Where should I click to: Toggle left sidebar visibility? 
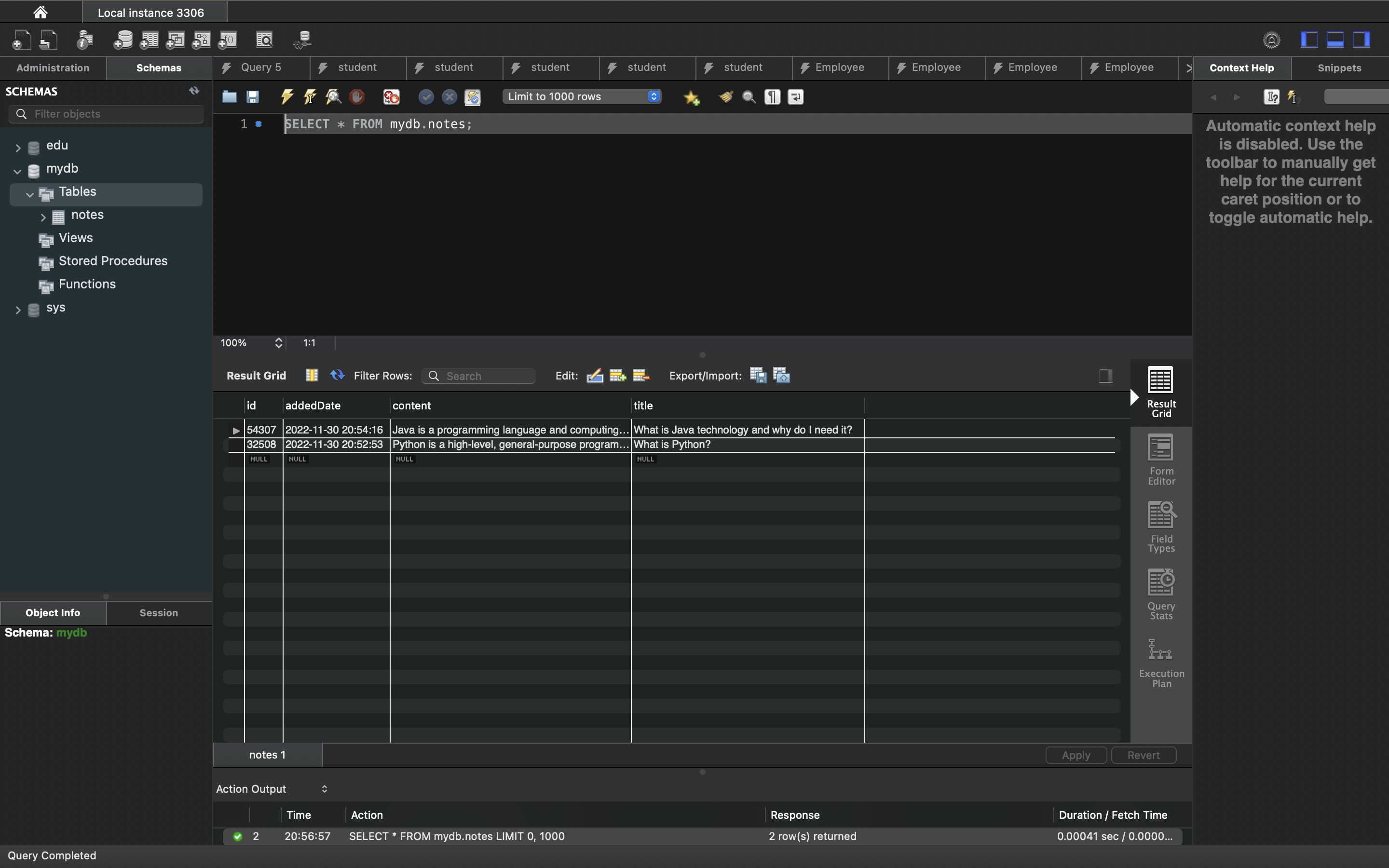1309,40
